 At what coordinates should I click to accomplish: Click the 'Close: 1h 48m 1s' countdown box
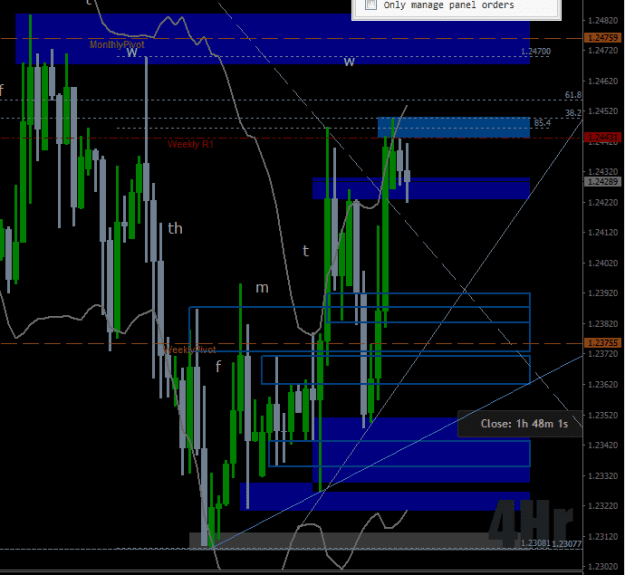pos(519,424)
